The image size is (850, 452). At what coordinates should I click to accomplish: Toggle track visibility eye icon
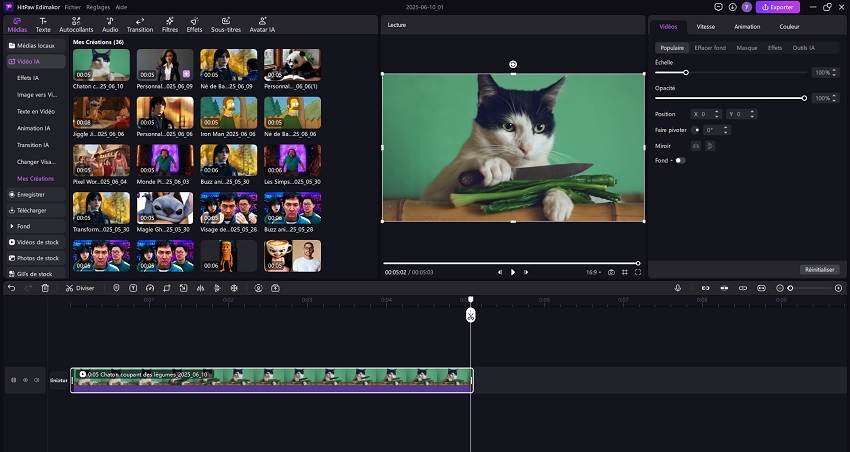[x=25, y=380]
